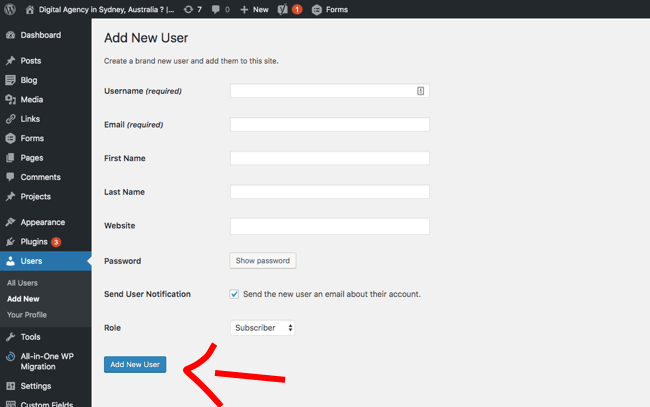
Task: Click Yoast notification badge showing 1
Action: pyautogui.click(x=297, y=9)
